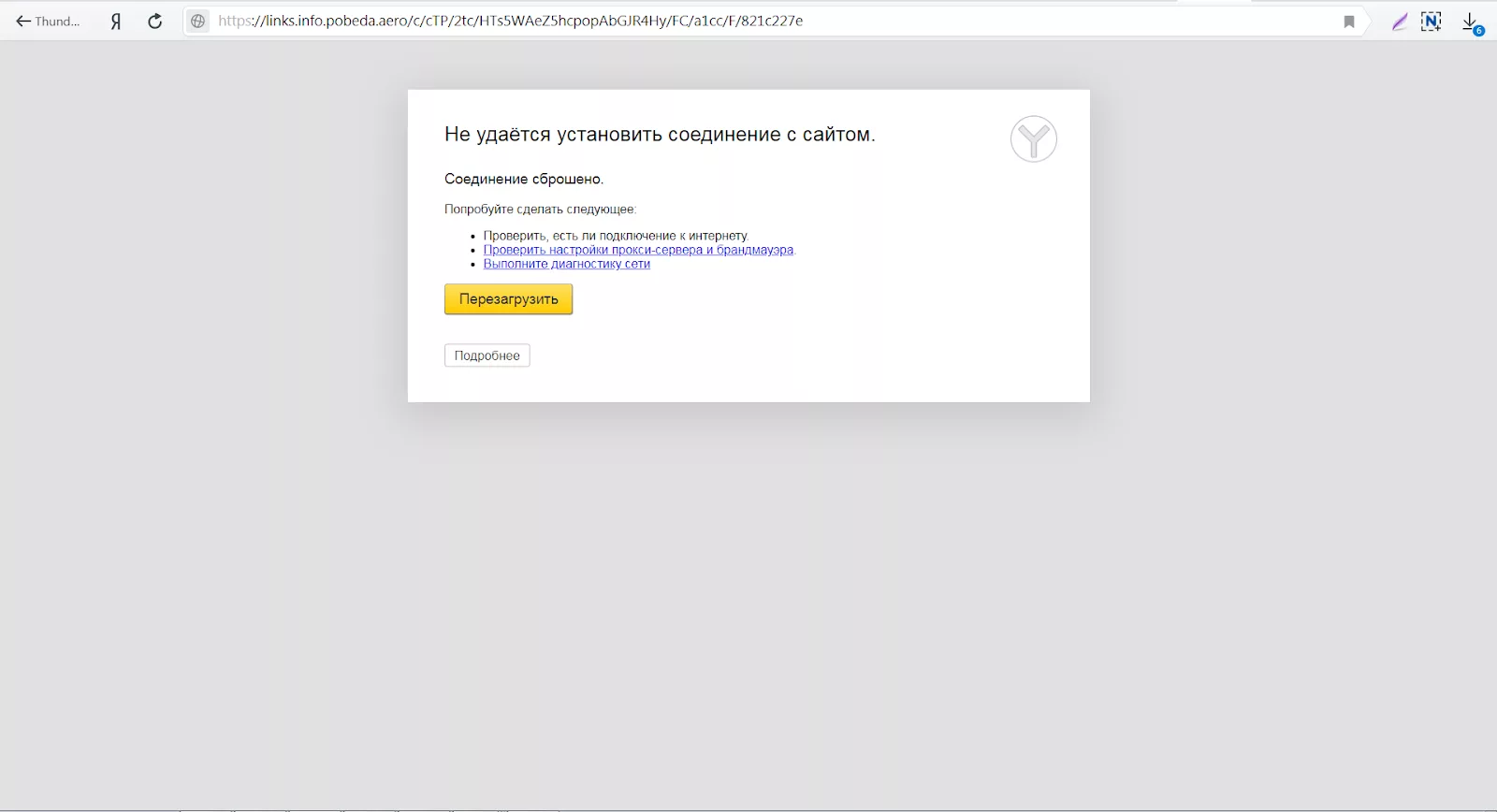Screen dimensions: 1497x812
Task: Bookmark this page with the bookmark icon
Action: click(x=1349, y=22)
